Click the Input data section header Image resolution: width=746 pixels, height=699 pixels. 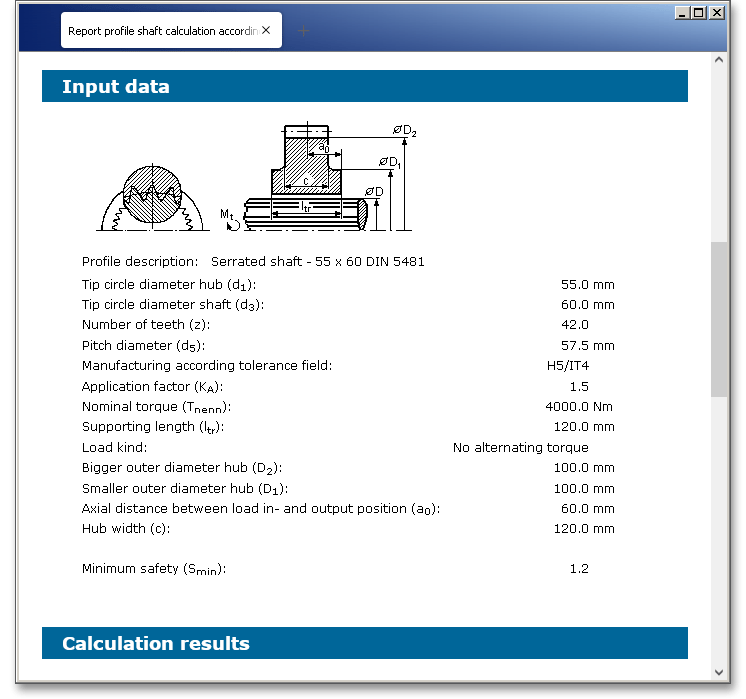[x=364, y=87]
